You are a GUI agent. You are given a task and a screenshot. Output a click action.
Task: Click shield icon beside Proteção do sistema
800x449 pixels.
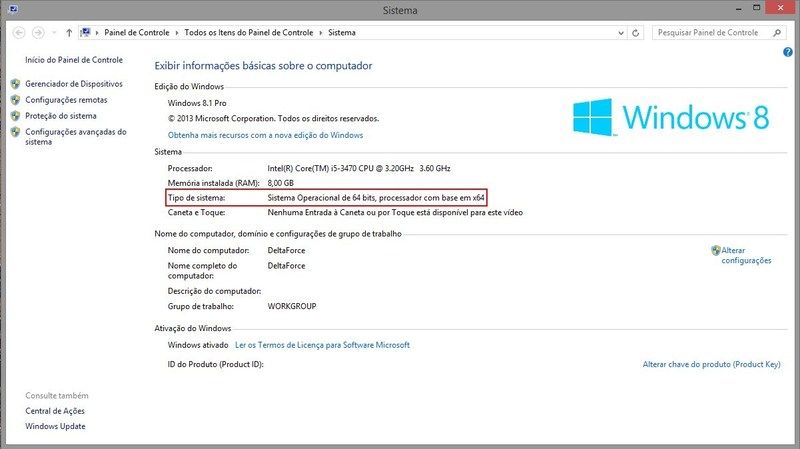tap(15, 116)
